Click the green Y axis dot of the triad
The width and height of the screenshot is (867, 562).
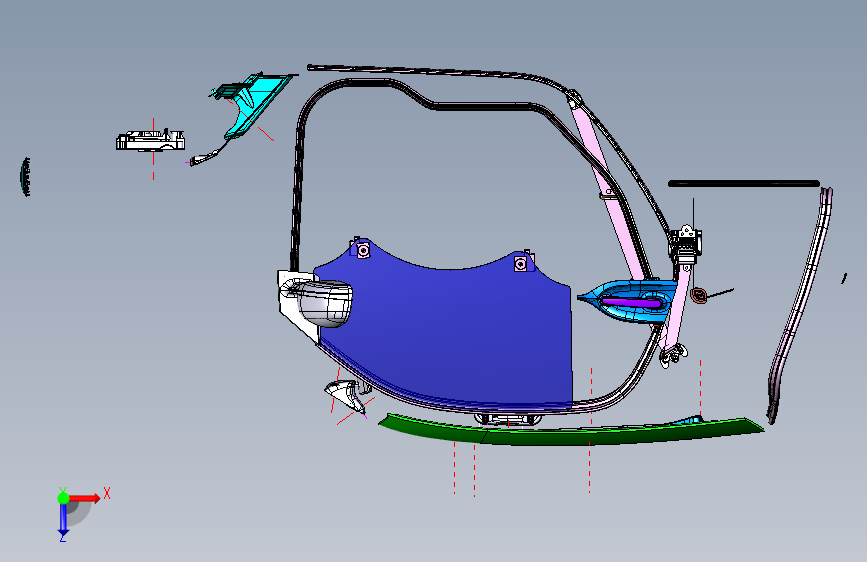tap(63, 498)
